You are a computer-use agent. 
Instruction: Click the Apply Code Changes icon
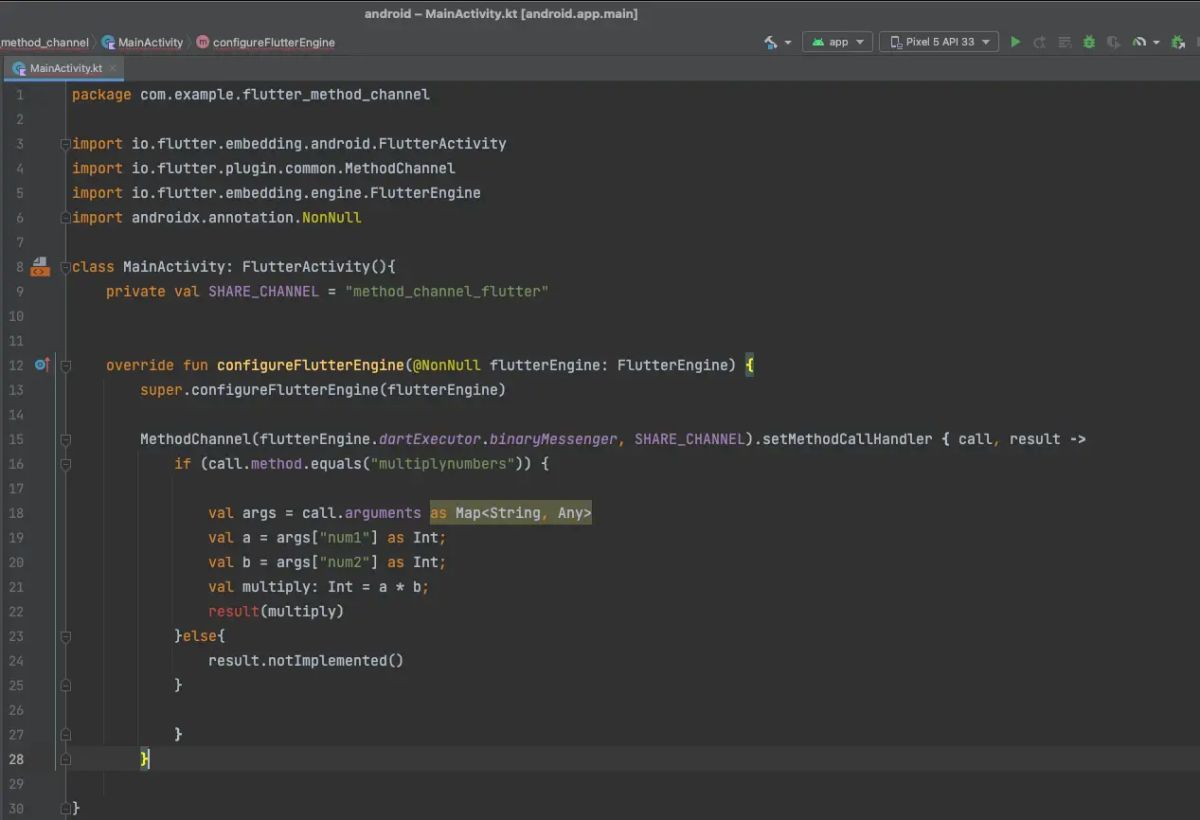(1064, 42)
